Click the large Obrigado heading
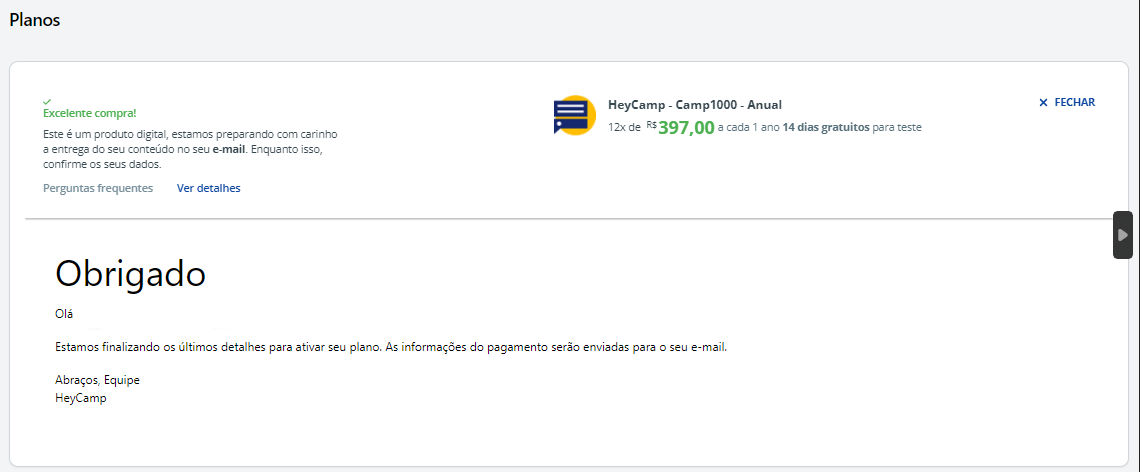 [x=130, y=273]
